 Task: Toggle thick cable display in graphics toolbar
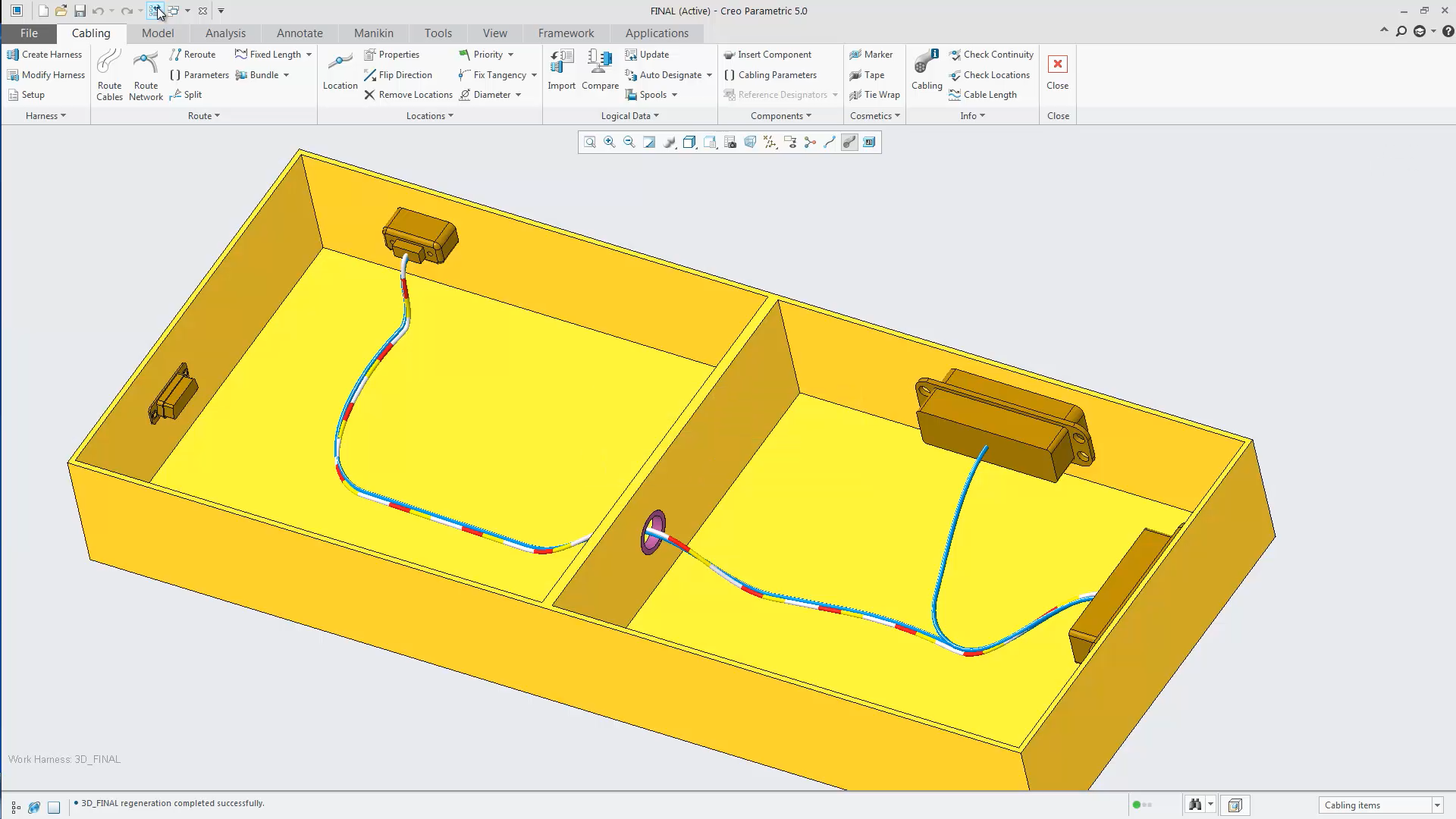click(849, 142)
